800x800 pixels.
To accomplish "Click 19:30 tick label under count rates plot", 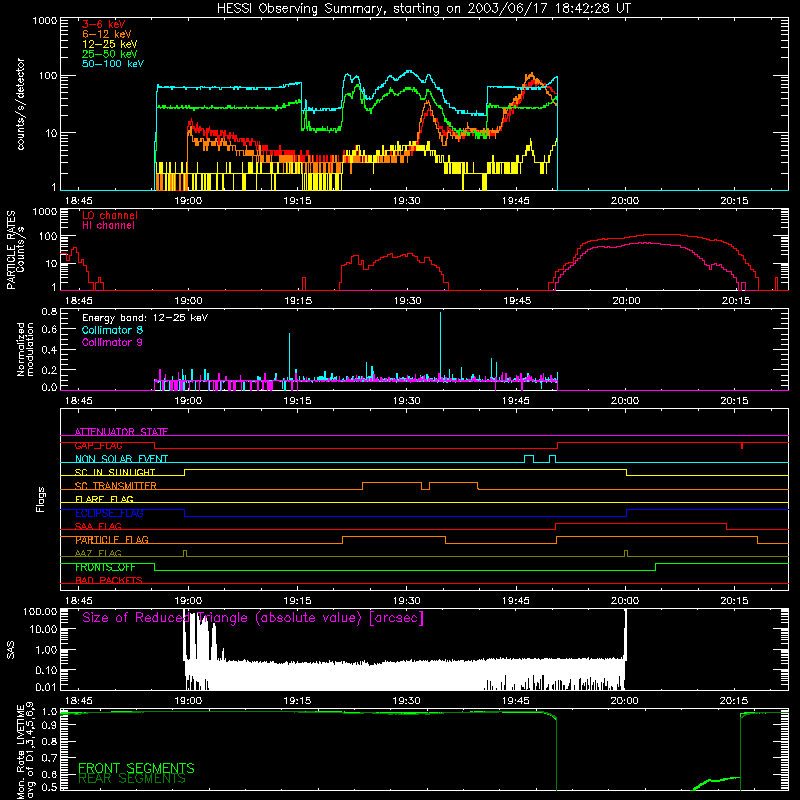I will 407,201.
